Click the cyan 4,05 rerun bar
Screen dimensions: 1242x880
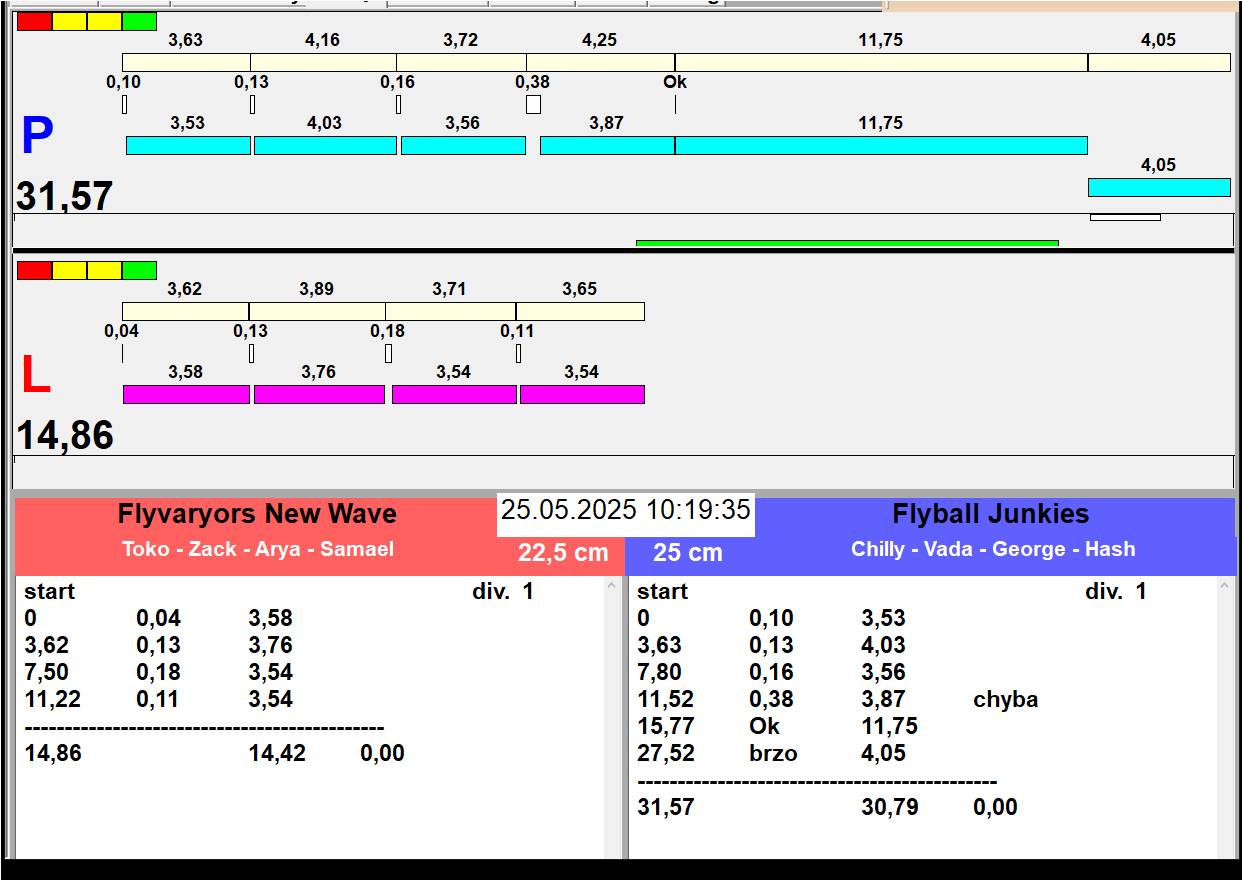[x=1158, y=187]
